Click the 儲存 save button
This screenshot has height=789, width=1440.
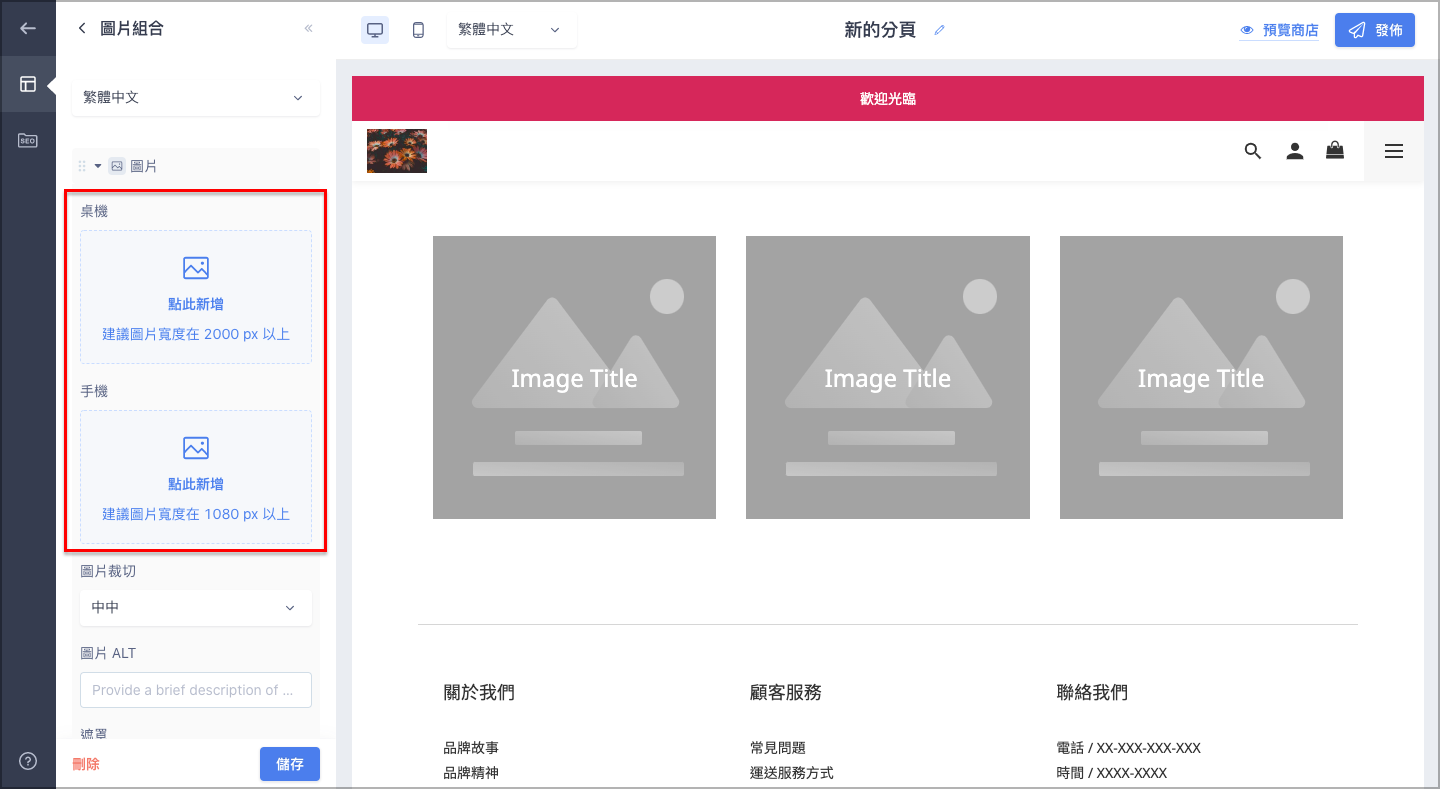click(x=290, y=764)
